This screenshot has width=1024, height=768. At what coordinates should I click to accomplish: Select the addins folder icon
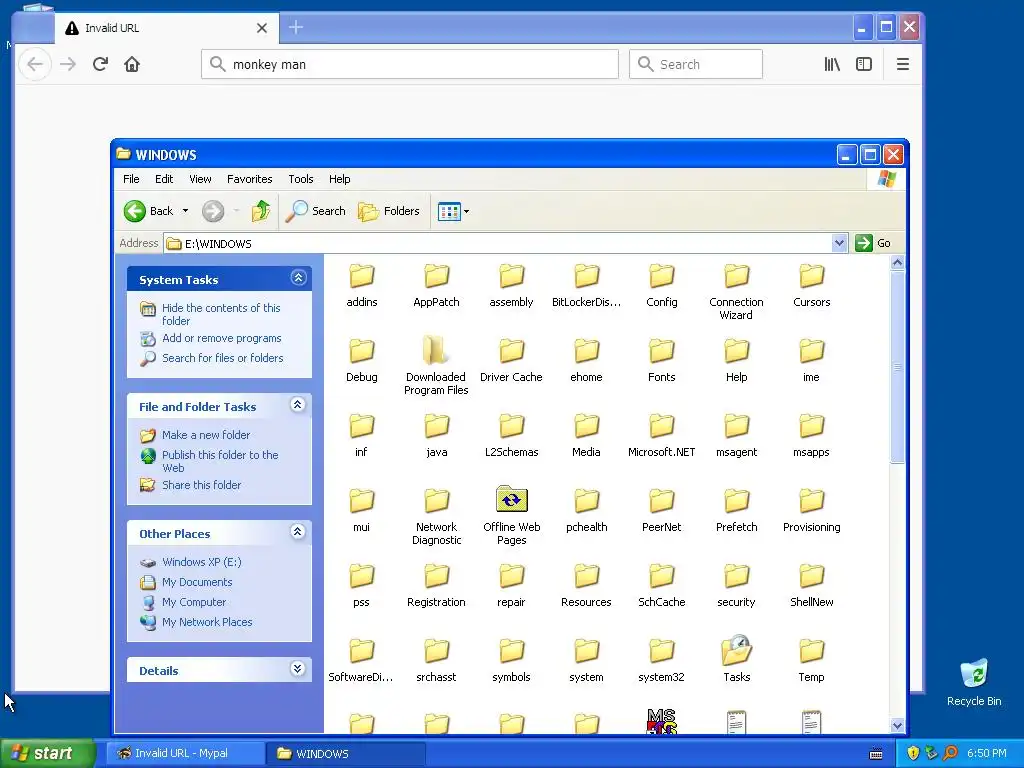pyautogui.click(x=362, y=276)
